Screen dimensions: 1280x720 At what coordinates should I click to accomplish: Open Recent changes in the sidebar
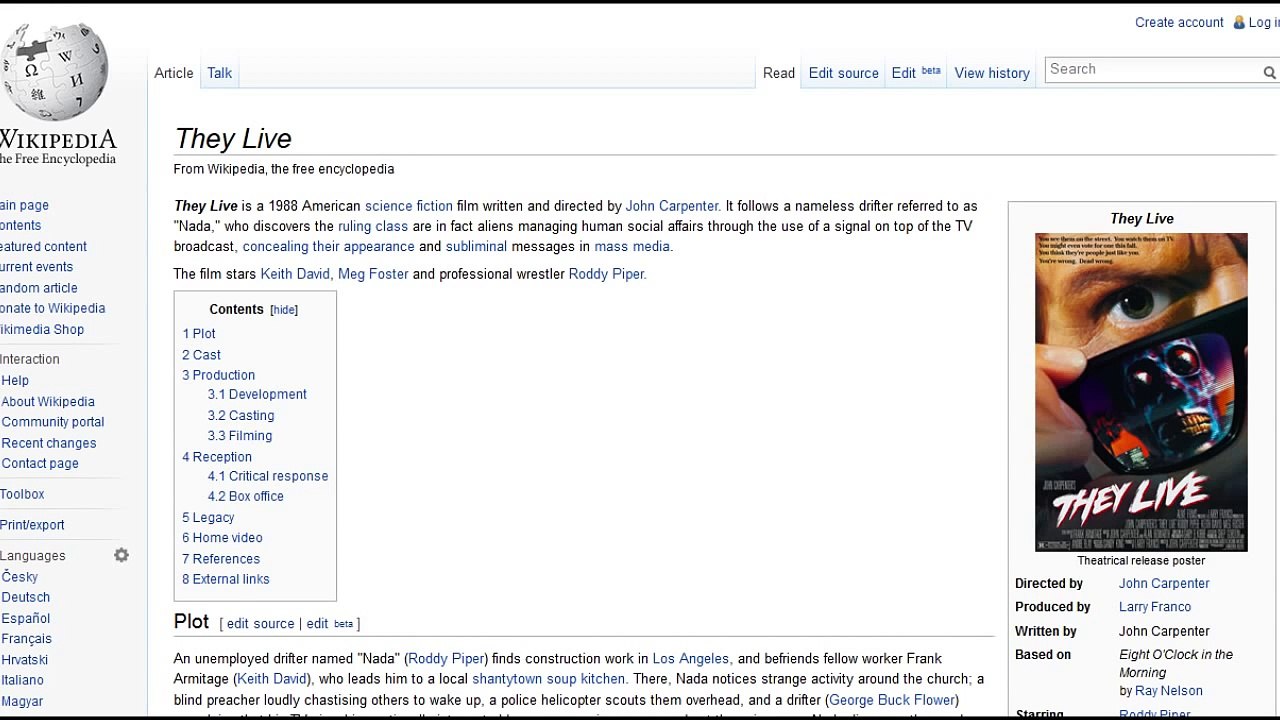point(49,443)
